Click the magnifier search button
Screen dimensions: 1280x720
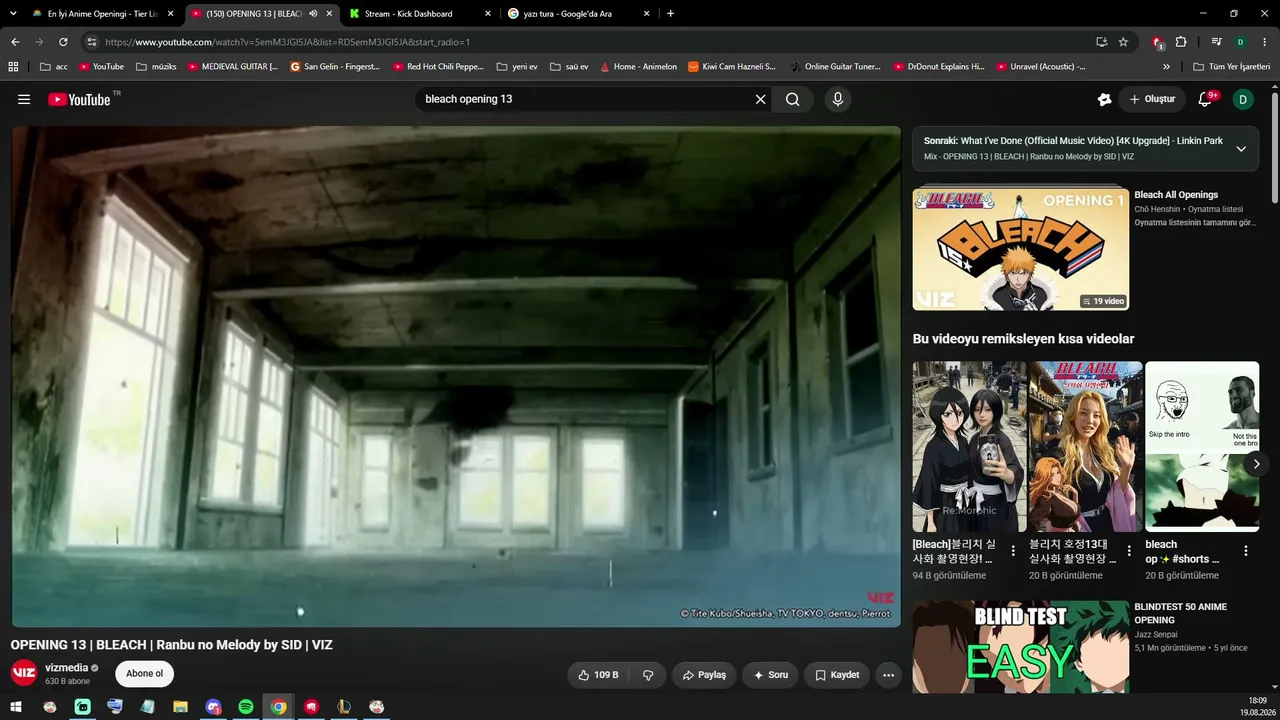pos(792,99)
